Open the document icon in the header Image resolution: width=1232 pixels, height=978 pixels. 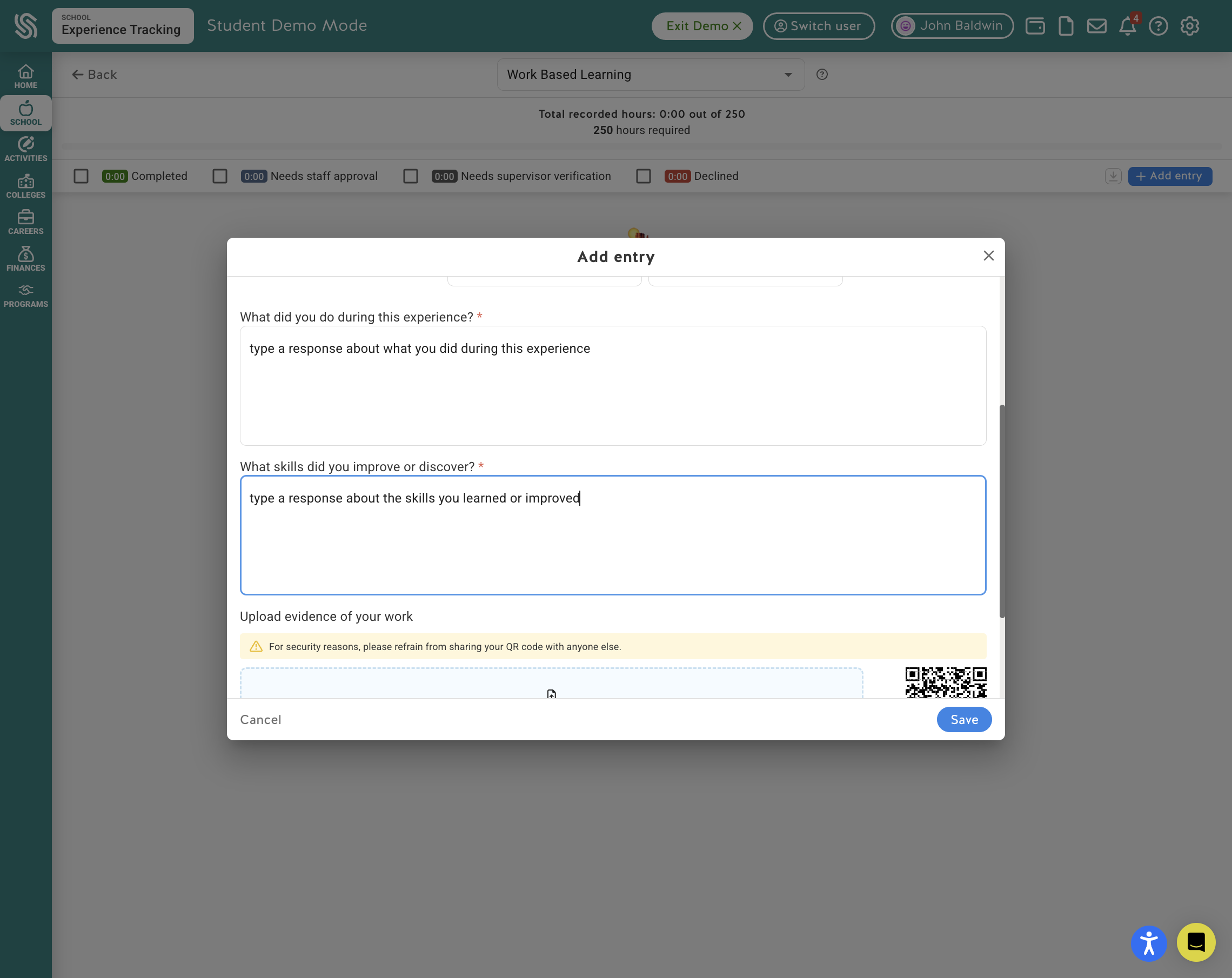click(1066, 26)
